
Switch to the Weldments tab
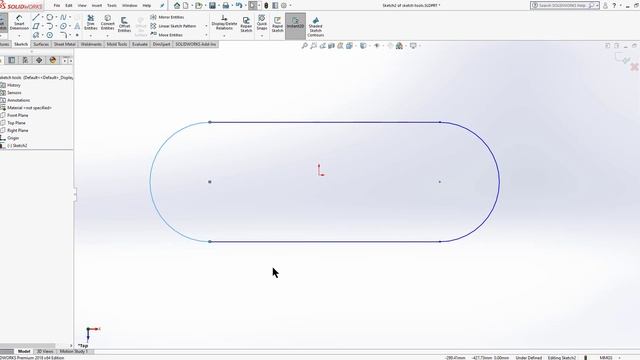click(x=91, y=44)
